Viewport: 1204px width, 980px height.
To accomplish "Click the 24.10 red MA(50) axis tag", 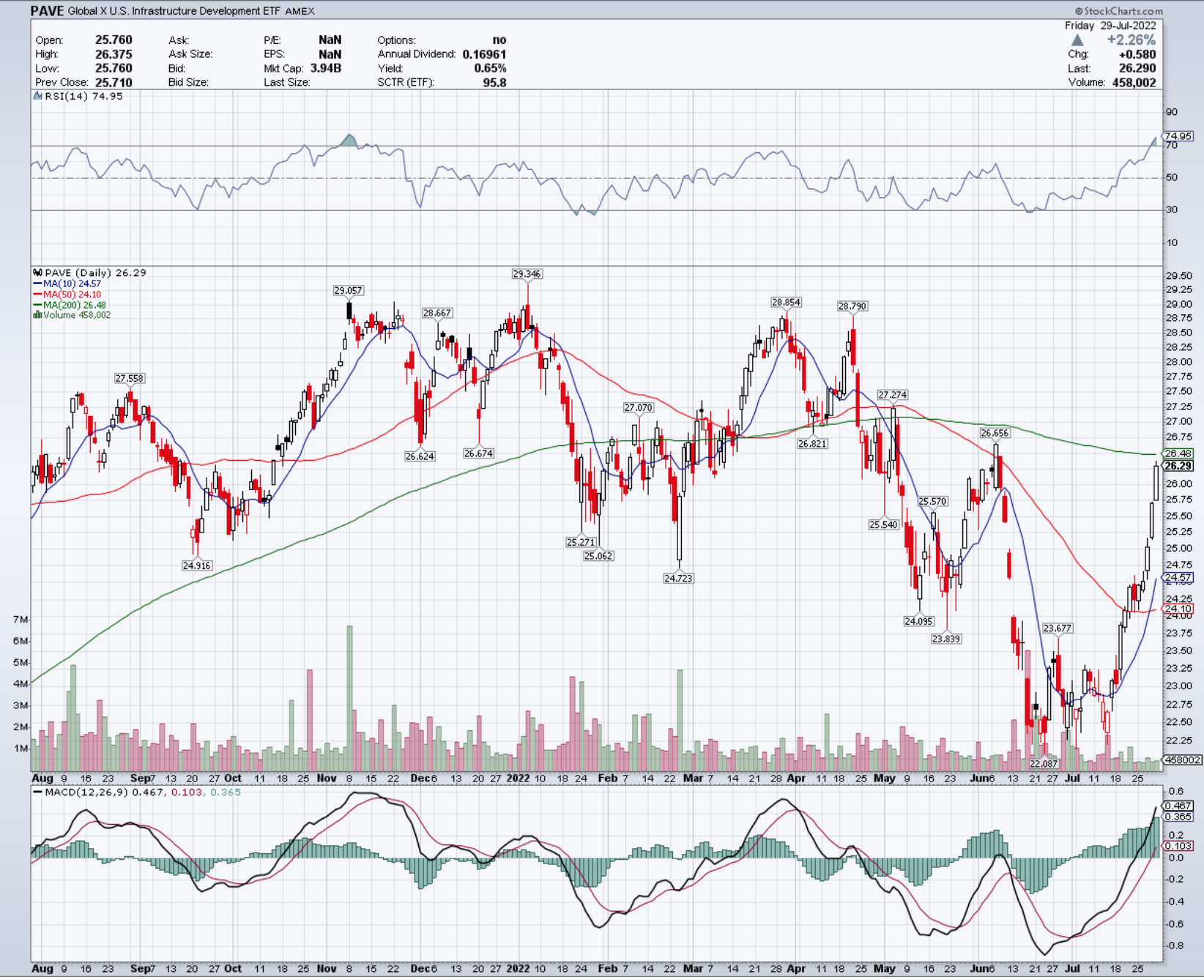I will coord(1178,609).
